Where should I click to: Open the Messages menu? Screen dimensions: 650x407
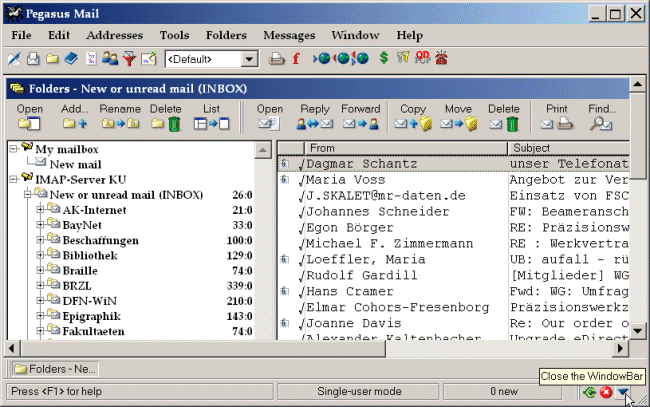click(289, 35)
